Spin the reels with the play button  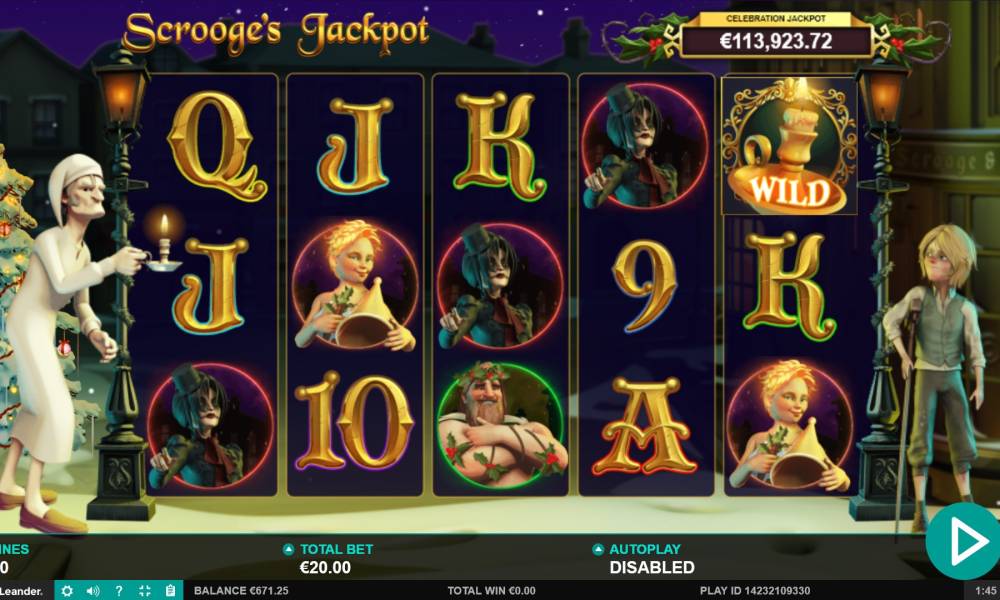[x=963, y=541]
